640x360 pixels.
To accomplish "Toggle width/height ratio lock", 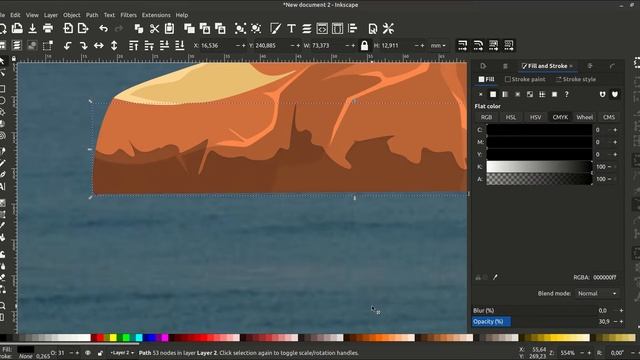I will coord(364,45).
